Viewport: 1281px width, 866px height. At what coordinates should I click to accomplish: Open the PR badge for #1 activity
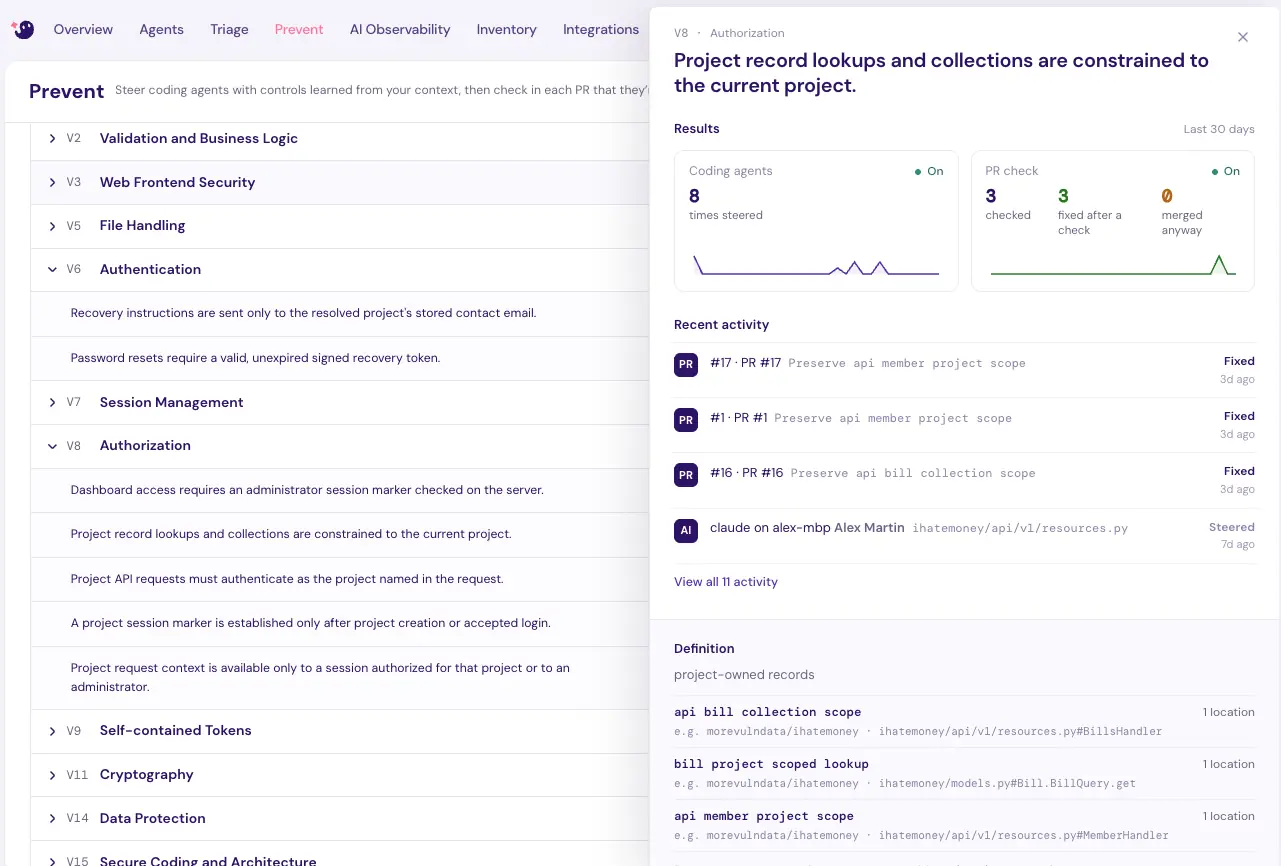pos(685,420)
